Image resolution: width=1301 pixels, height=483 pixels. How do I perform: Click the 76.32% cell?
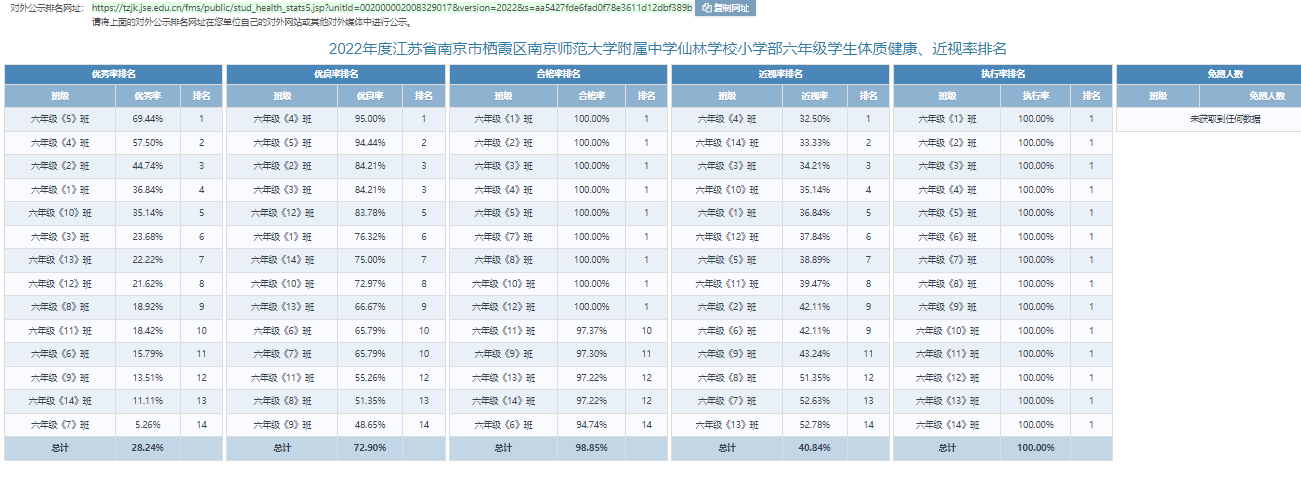tap(369, 236)
